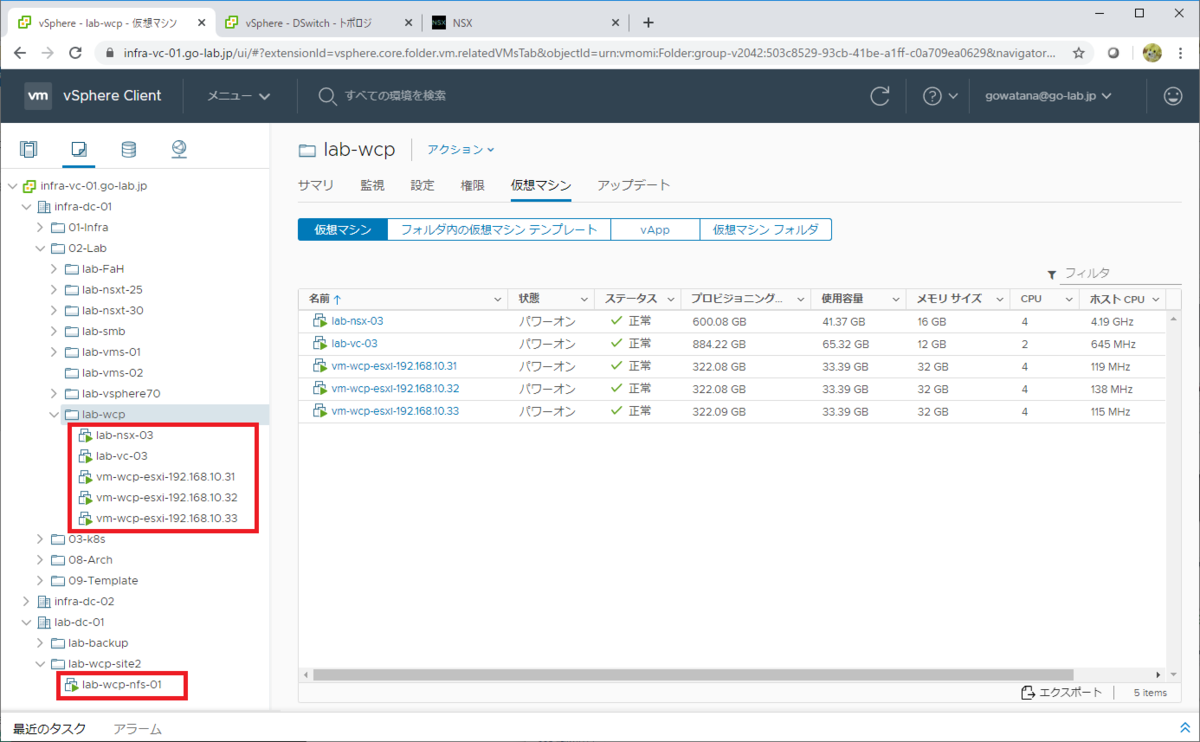Click VM icon of lab-vc-03 in tree
This screenshot has height=742, width=1200.
[x=86, y=456]
